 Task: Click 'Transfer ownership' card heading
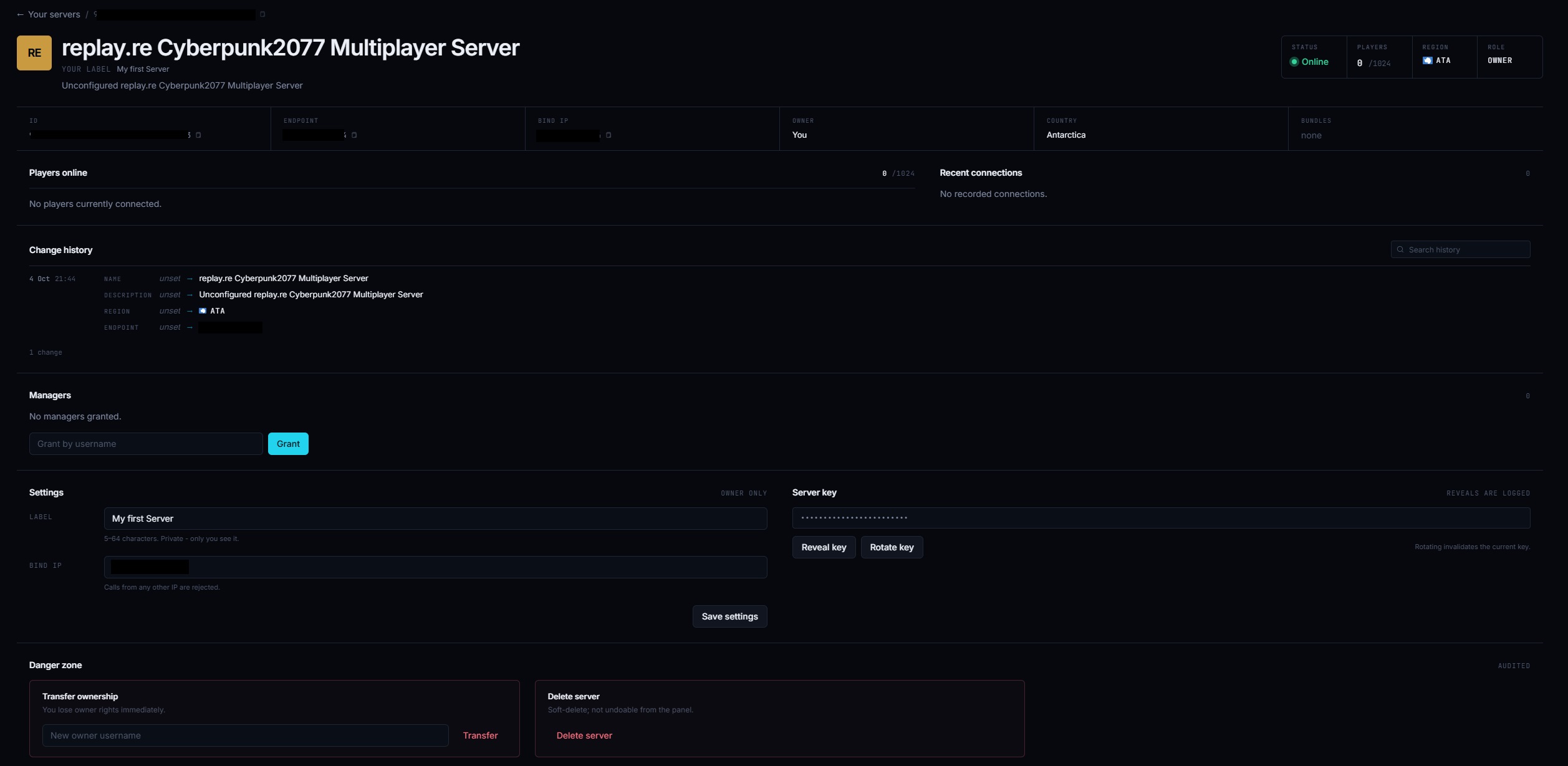pyautogui.click(x=80, y=696)
